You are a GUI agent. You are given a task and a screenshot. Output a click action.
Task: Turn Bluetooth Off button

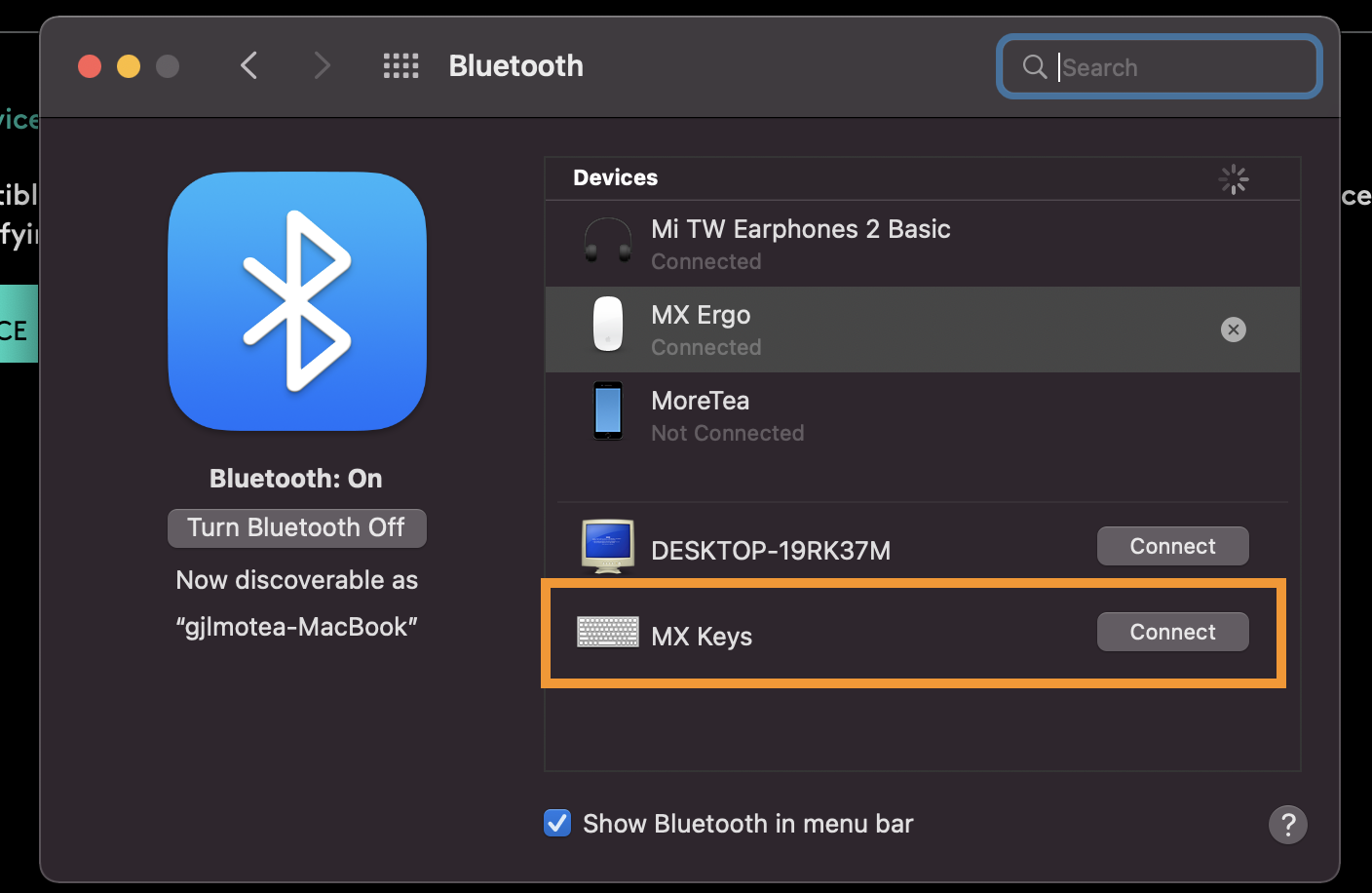(x=297, y=527)
